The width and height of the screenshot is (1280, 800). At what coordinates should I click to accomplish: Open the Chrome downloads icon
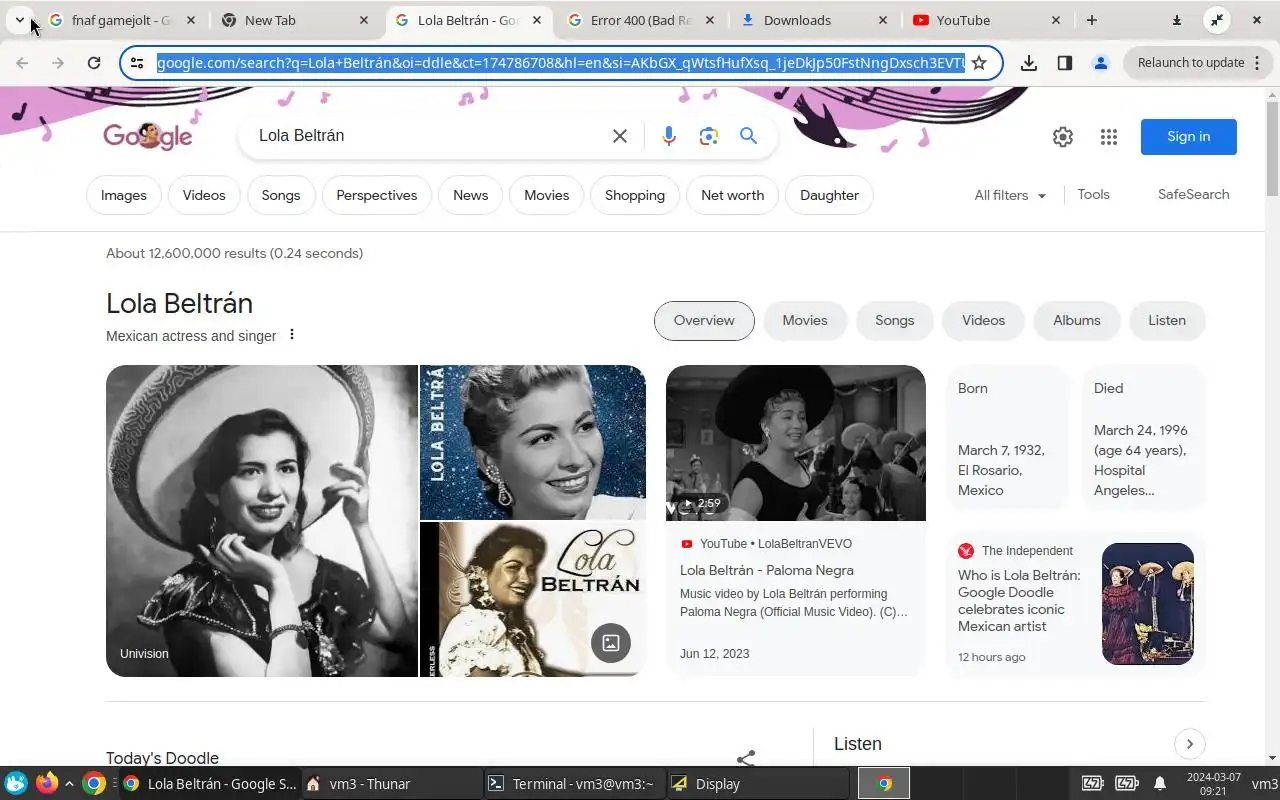pyautogui.click(x=1028, y=63)
